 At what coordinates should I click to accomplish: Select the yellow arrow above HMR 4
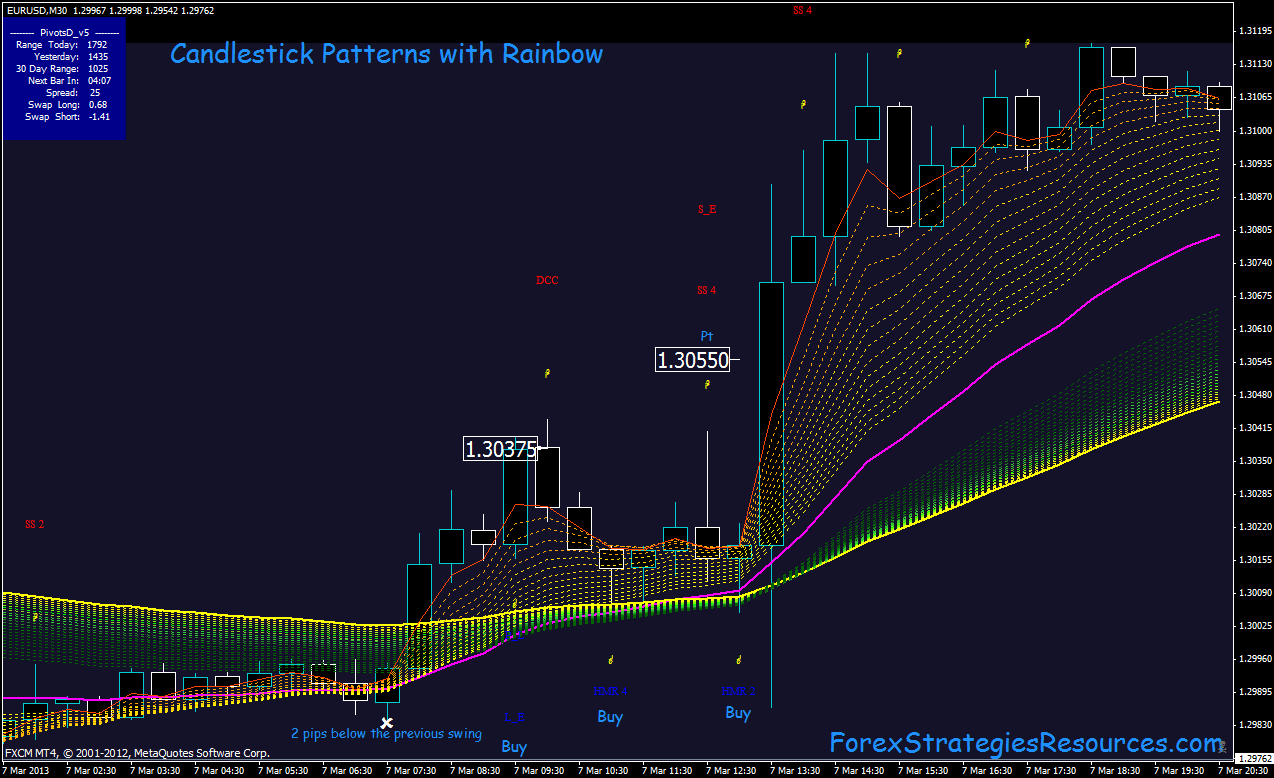tap(610, 659)
